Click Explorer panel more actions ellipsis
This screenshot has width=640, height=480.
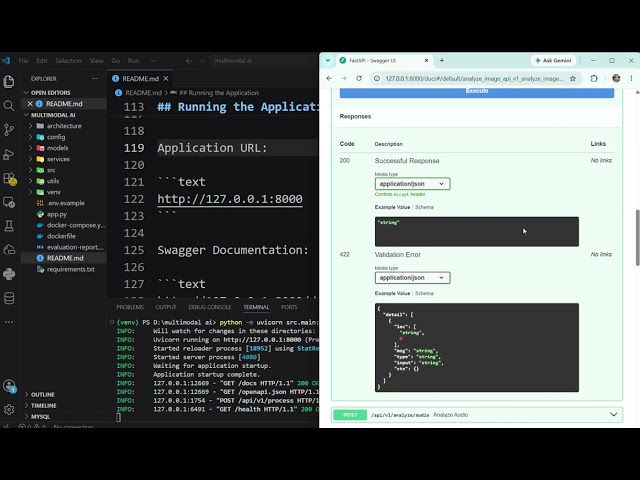coord(94,78)
